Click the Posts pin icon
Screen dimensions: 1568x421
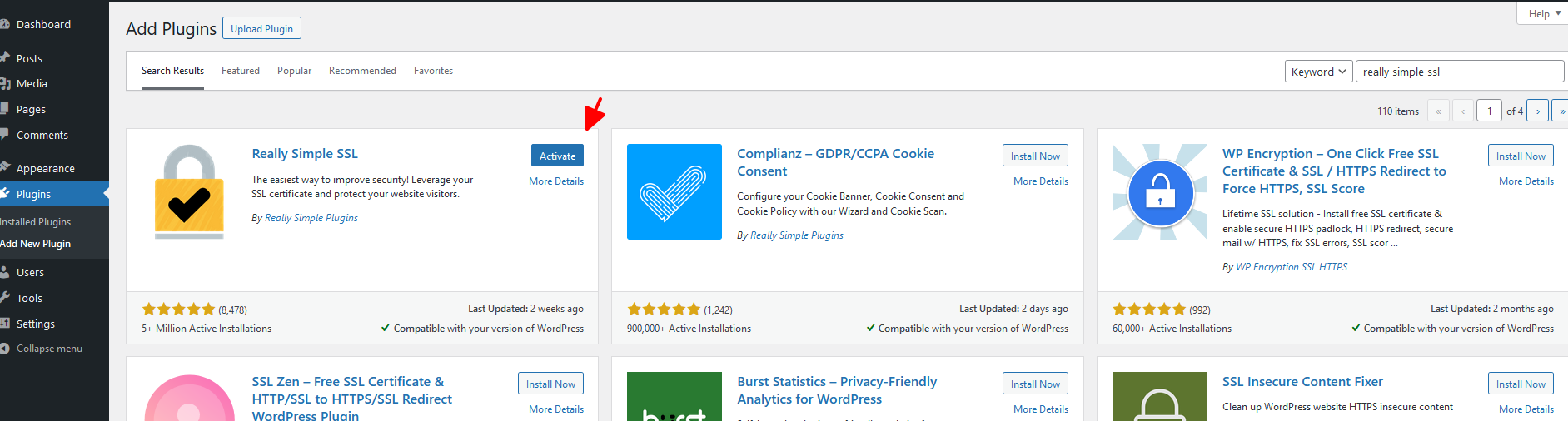4,57
